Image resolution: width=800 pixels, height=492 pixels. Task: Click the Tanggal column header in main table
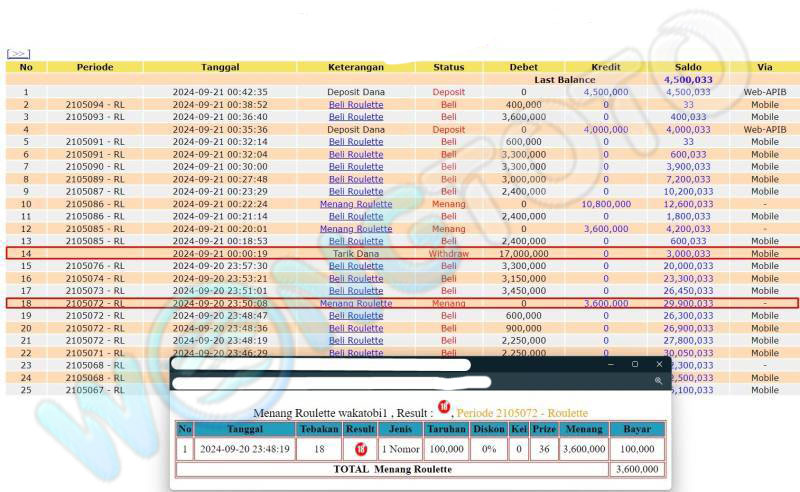click(220, 67)
